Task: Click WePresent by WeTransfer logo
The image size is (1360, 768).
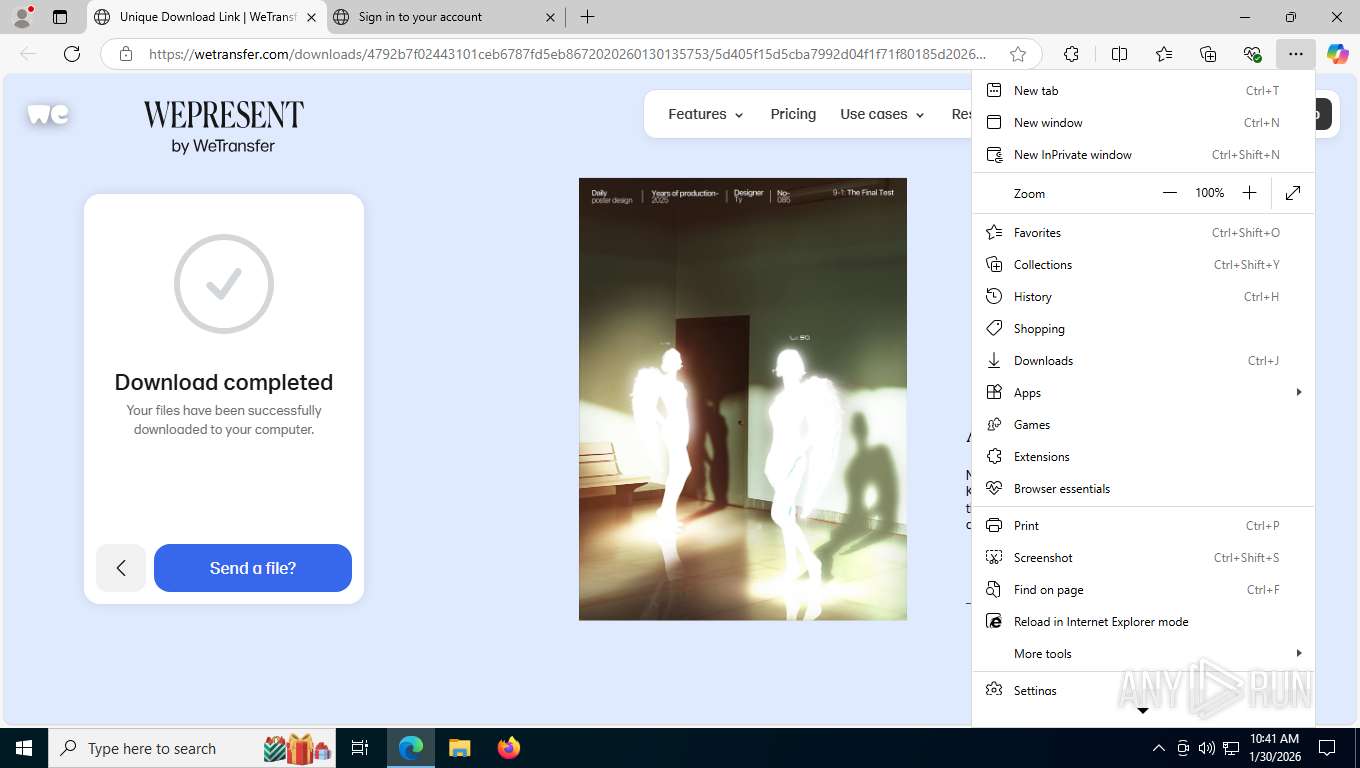Action: pos(223,127)
